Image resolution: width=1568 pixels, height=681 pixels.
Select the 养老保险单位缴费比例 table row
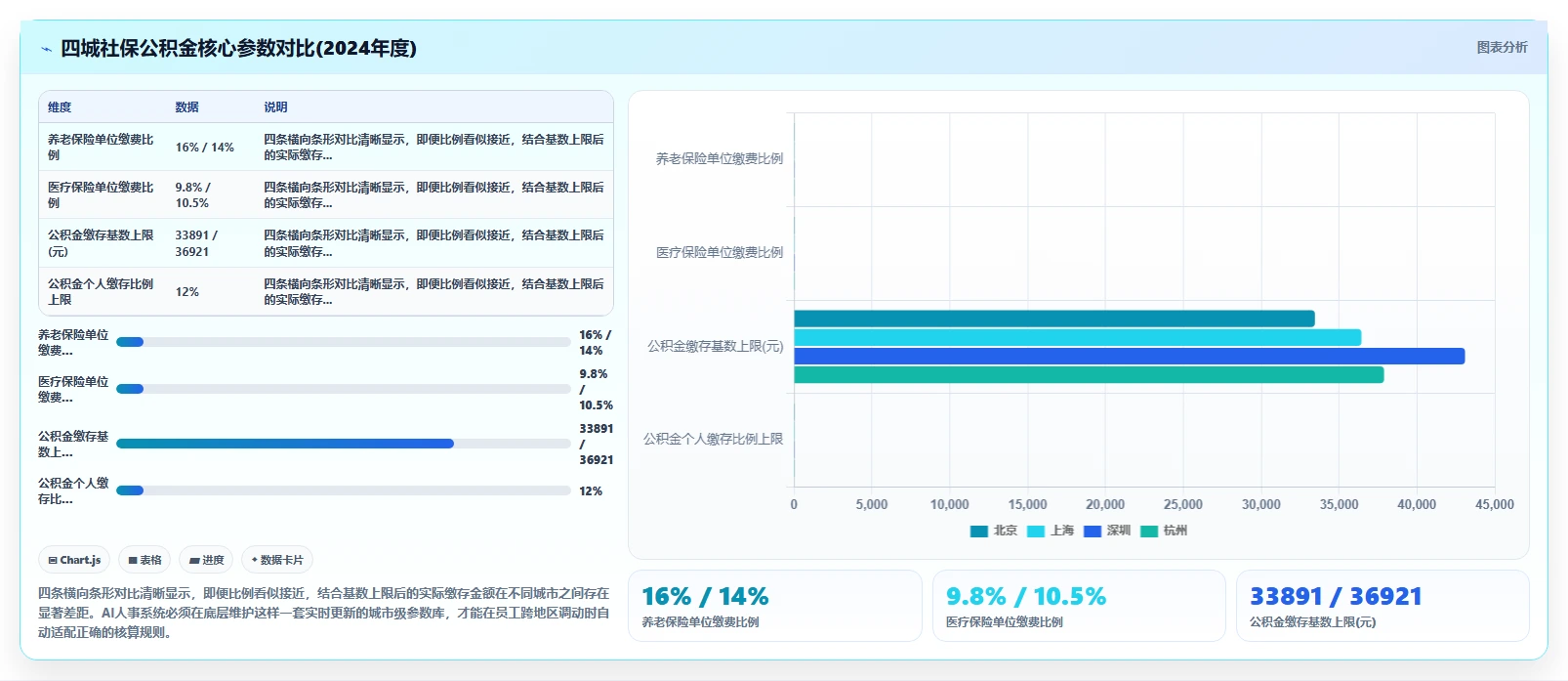[326, 148]
